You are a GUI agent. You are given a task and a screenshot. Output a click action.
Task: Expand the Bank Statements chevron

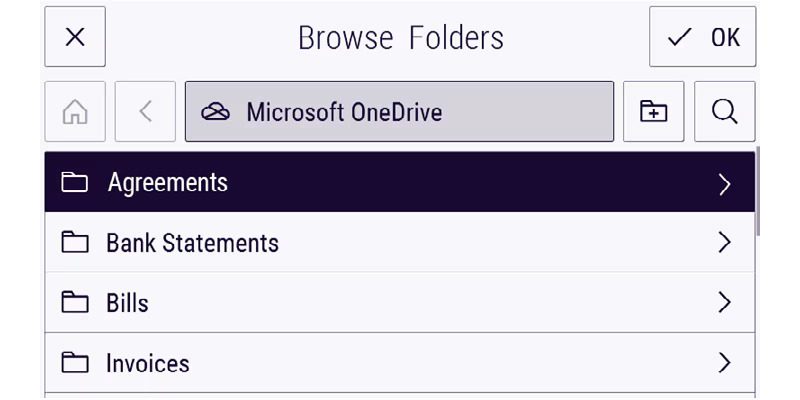pos(725,243)
